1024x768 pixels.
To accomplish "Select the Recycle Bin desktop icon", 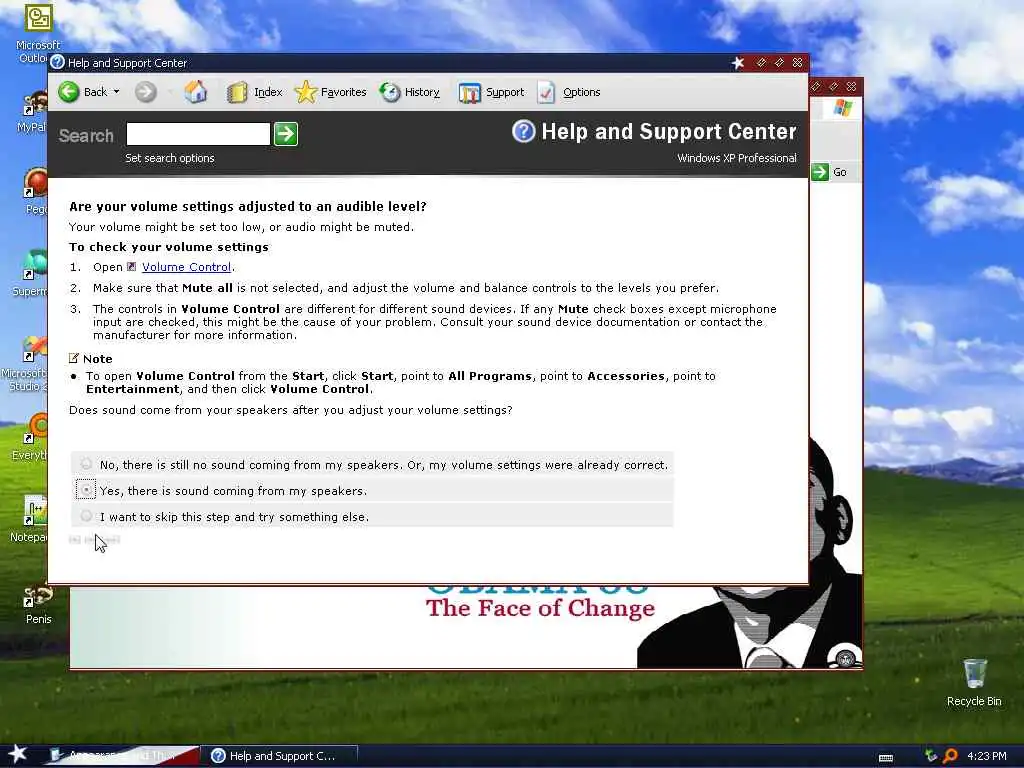I will (x=974, y=682).
